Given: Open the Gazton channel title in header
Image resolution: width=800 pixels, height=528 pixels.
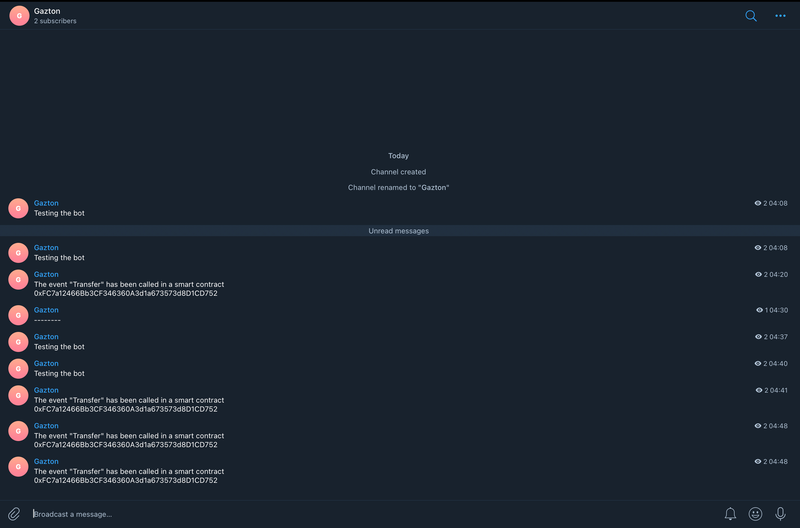Looking at the screenshot, I should point(47,11).
